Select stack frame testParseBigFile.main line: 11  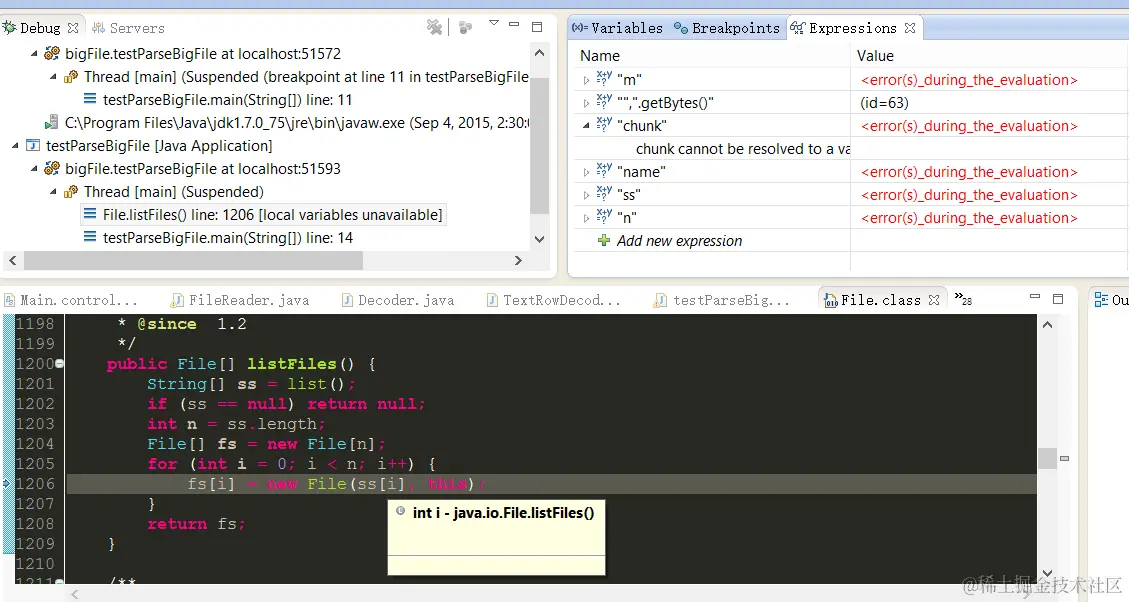(228, 100)
